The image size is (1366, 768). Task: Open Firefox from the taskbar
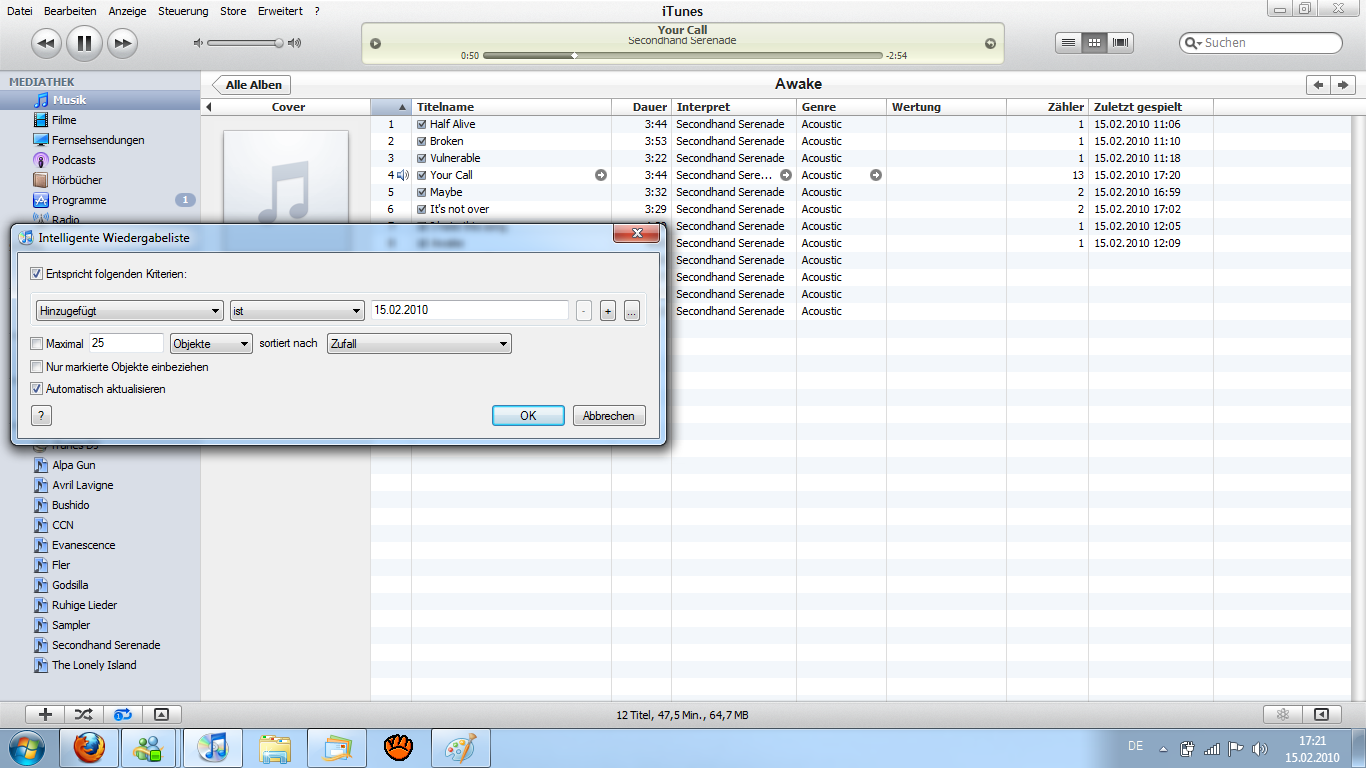pyautogui.click(x=89, y=747)
